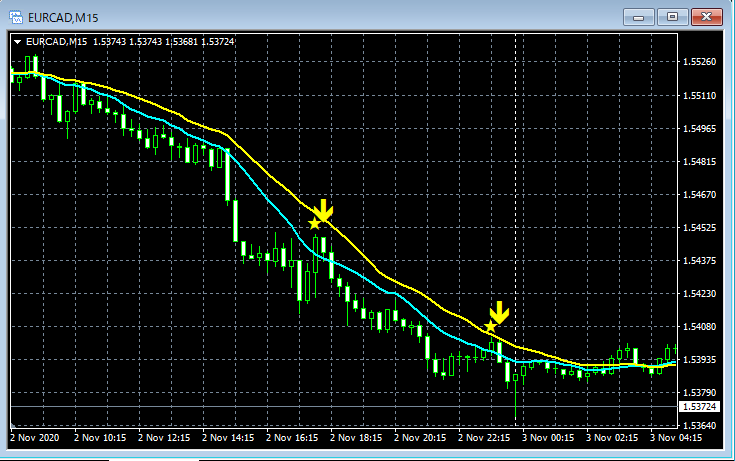735x461 pixels.
Task: Click time axis label 2 Nov 18:15
Action: [x=356, y=438]
